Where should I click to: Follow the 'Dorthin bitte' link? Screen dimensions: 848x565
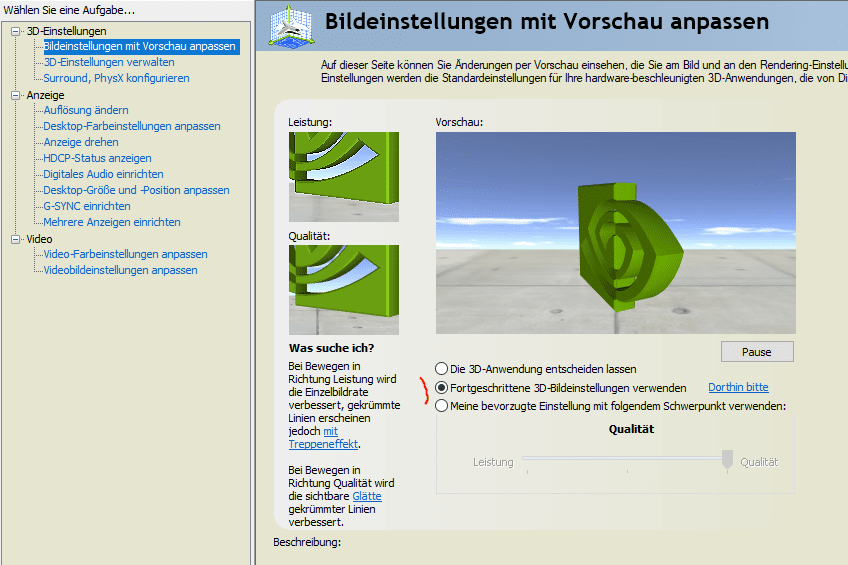pyautogui.click(x=738, y=387)
